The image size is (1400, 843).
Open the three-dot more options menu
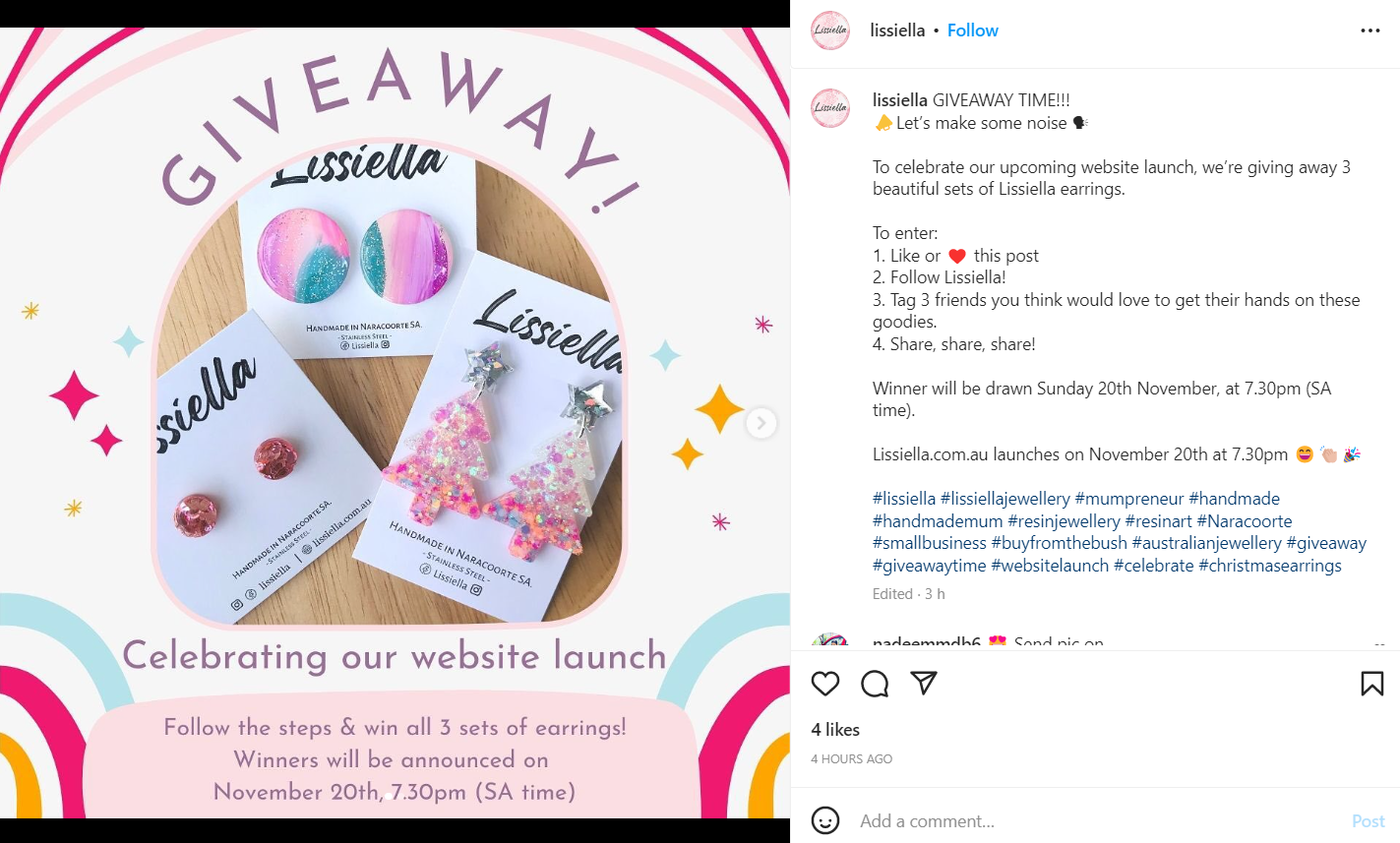(1370, 30)
